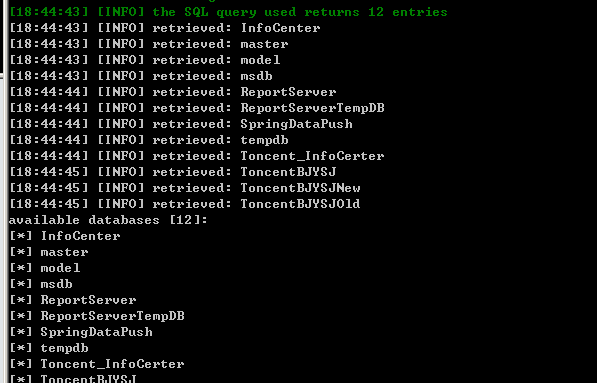Click ReportServerTempDB in the databases list
The image size is (597, 383).
point(112,316)
